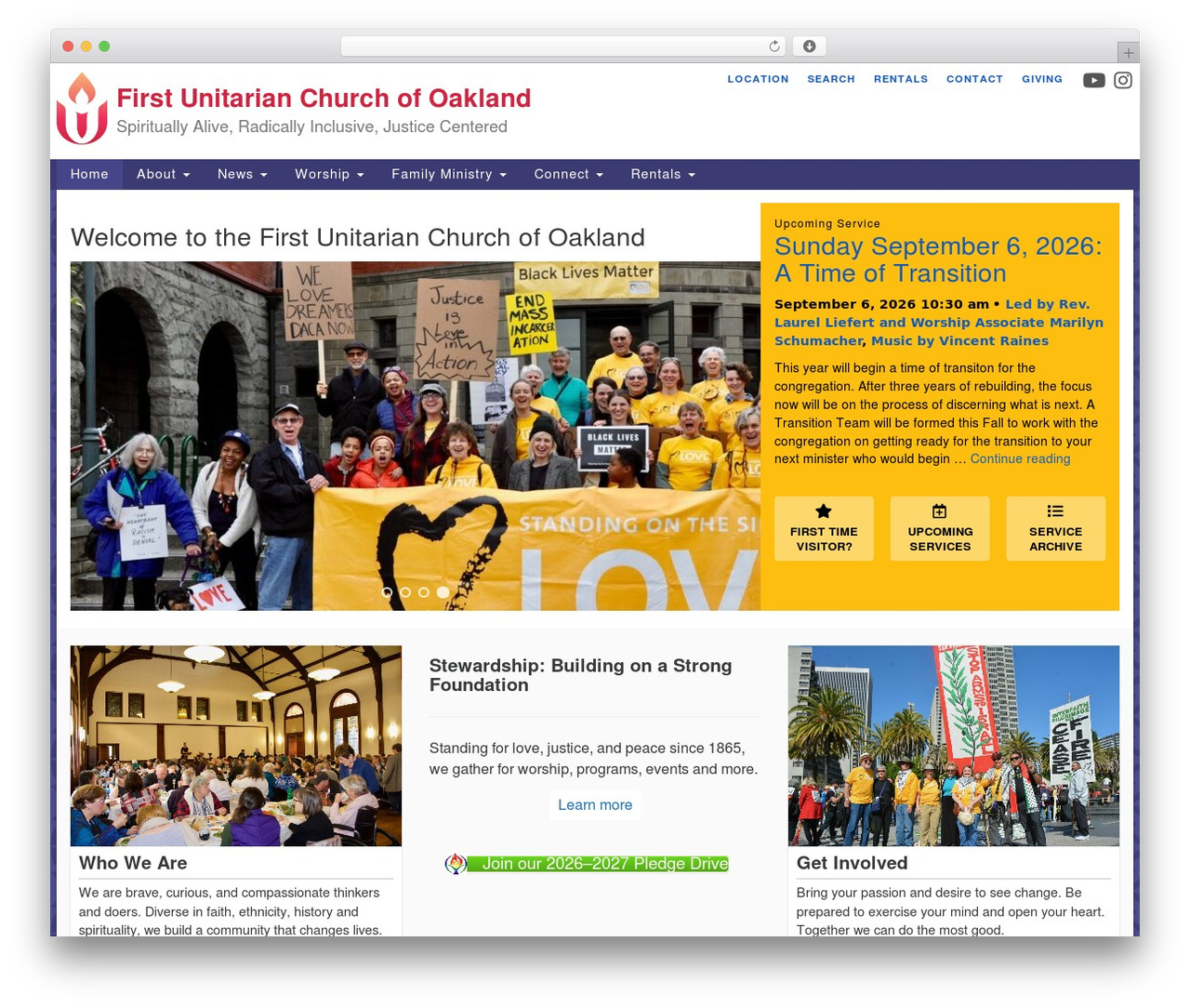Open Giving from the top menu

coord(1042,80)
